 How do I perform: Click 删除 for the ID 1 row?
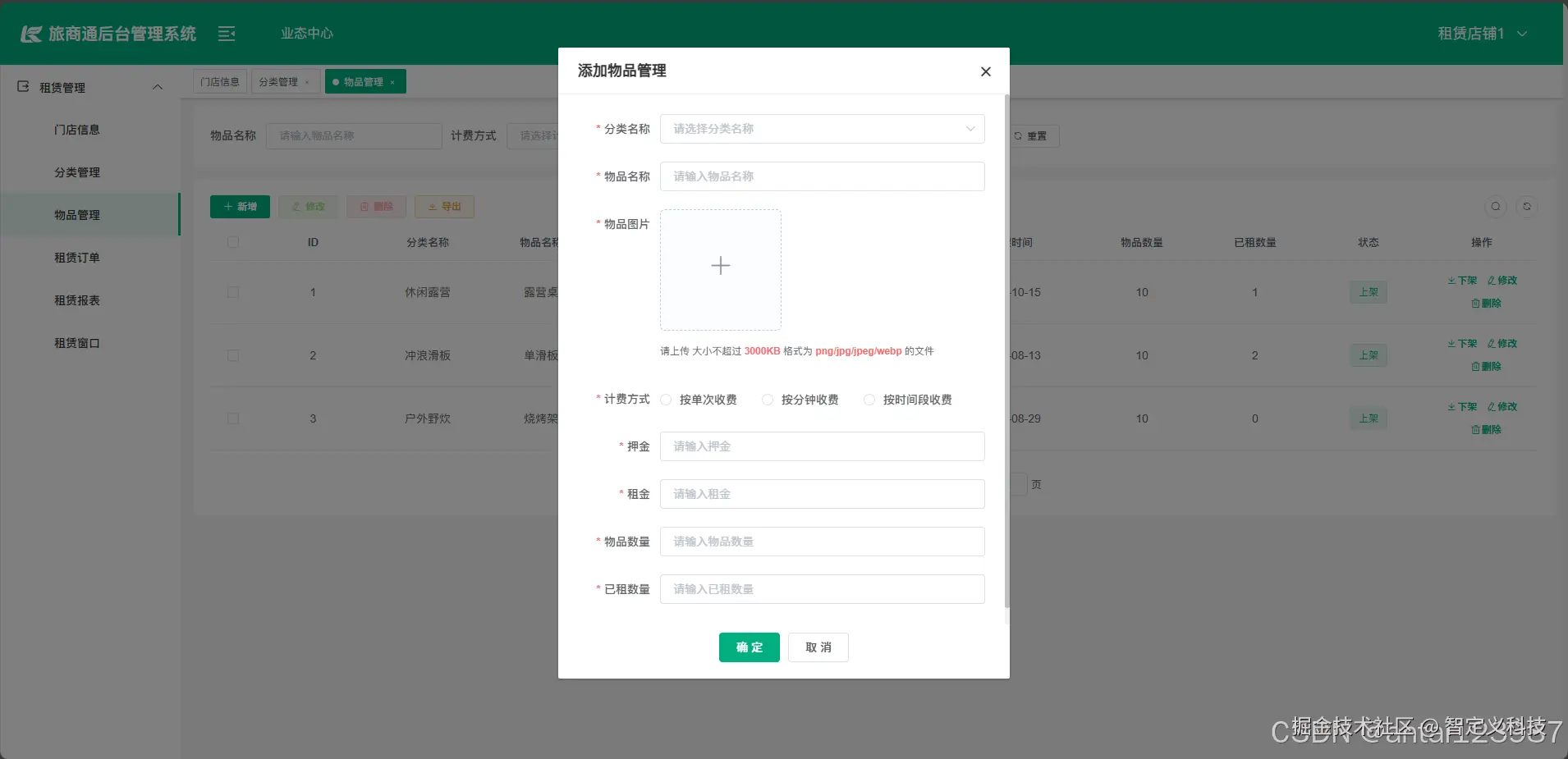(x=1486, y=304)
